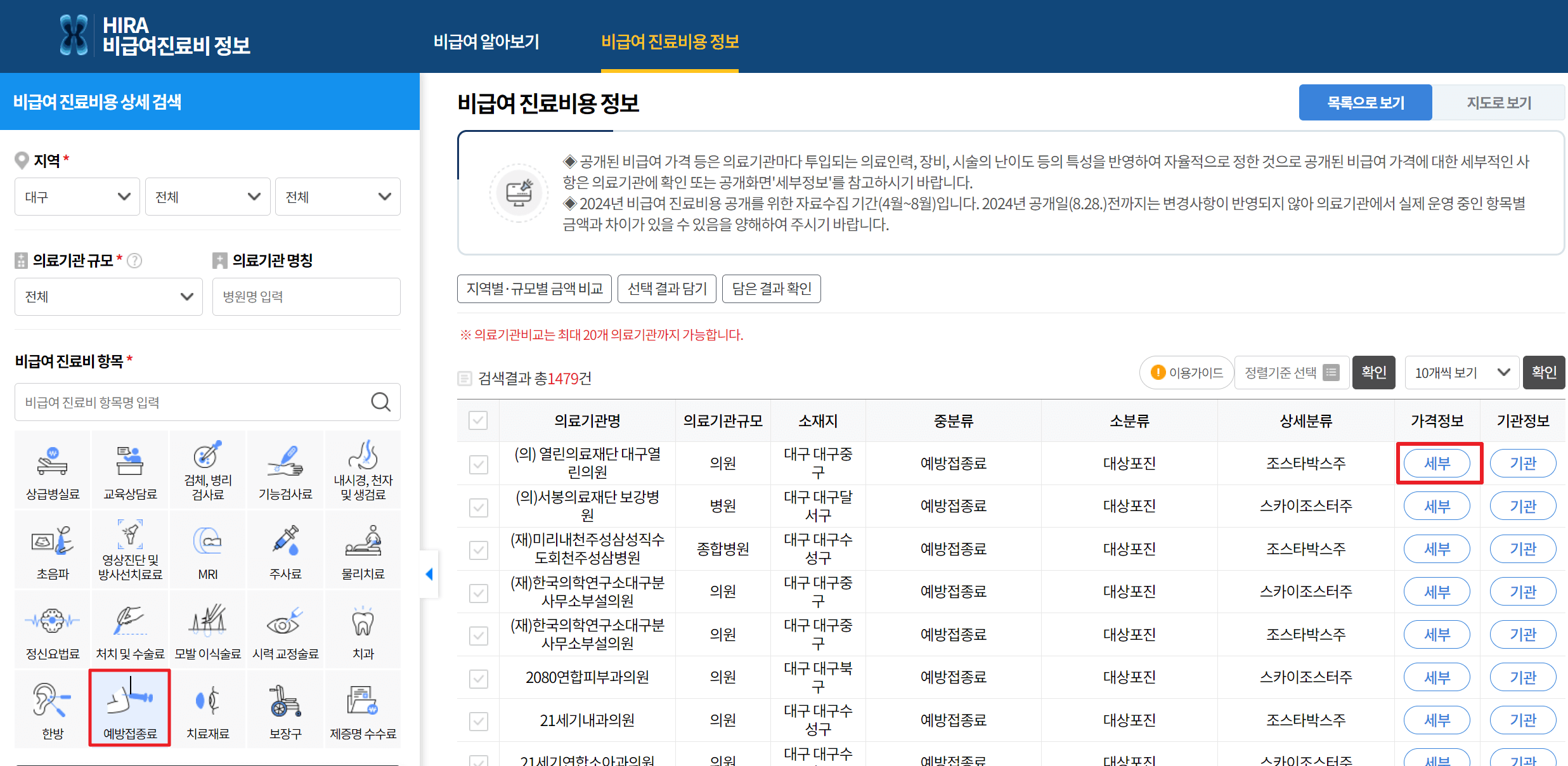
Task: Open the 비급여 알아보기 menu
Action: coord(486,42)
